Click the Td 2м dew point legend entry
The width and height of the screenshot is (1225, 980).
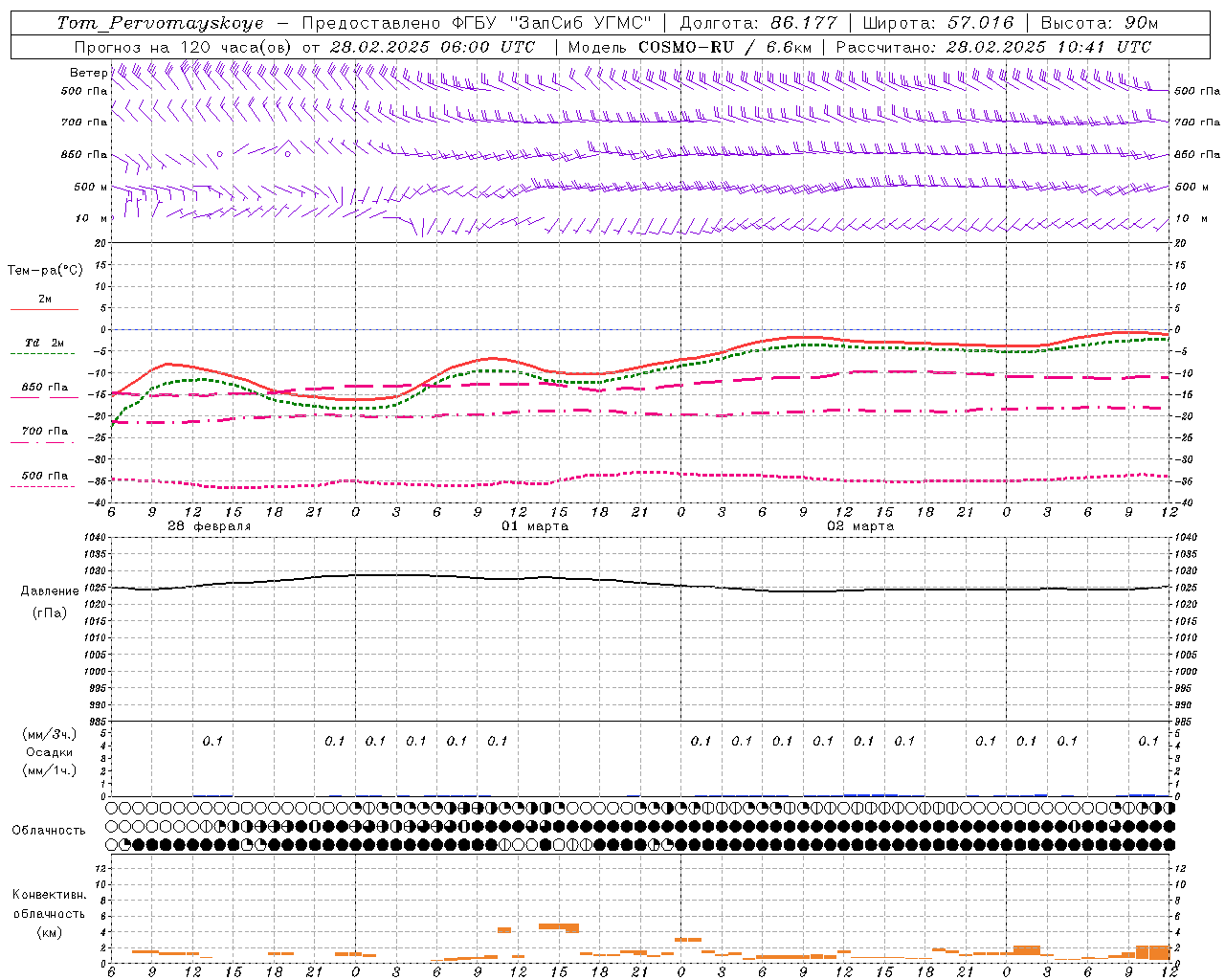tap(45, 343)
